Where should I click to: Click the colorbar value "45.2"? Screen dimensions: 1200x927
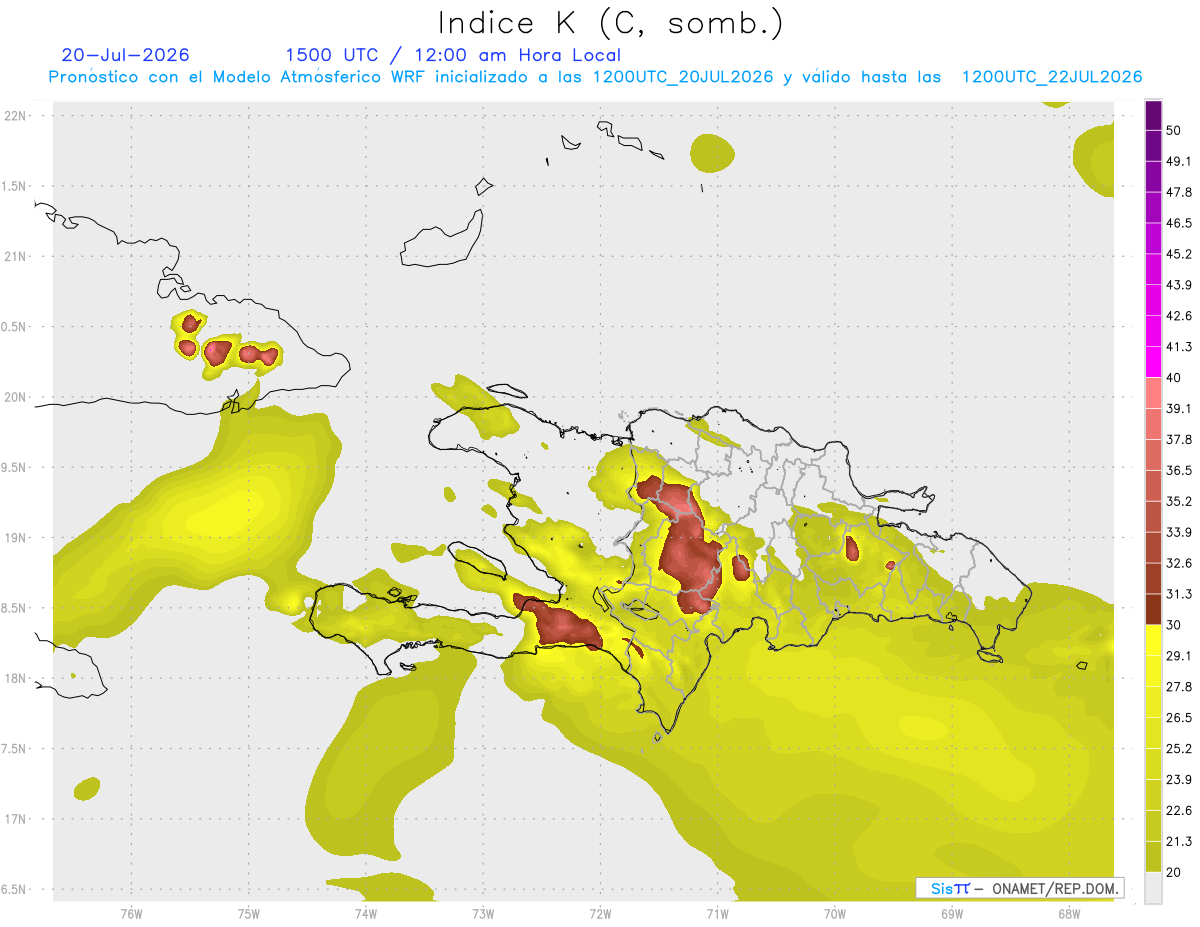coord(1180,254)
